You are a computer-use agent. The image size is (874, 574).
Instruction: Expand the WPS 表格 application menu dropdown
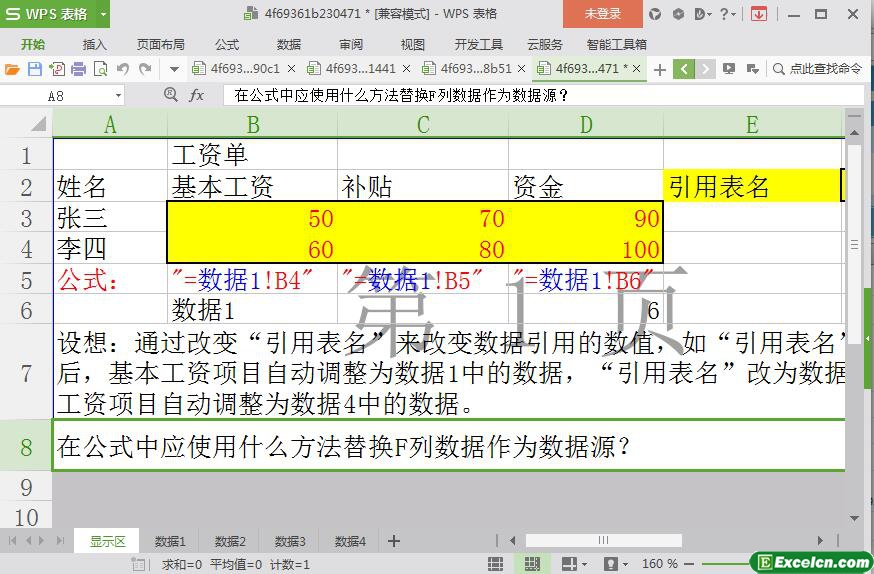(x=99, y=14)
